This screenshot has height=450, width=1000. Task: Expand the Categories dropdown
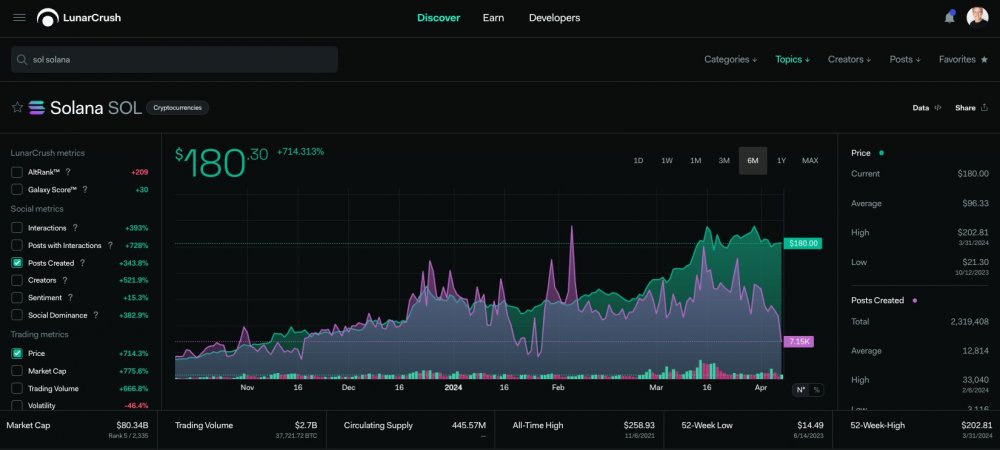pyautogui.click(x=730, y=59)
